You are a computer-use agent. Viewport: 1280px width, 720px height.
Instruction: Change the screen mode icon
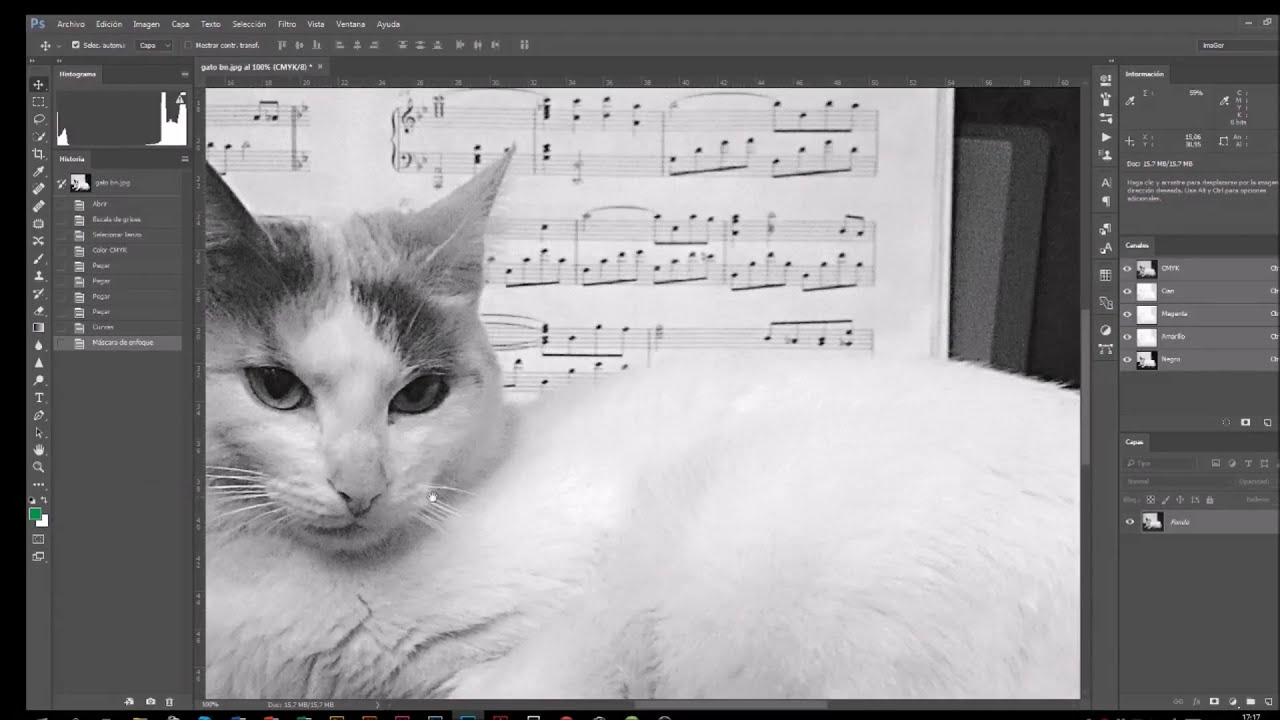[x=39, y=557]
